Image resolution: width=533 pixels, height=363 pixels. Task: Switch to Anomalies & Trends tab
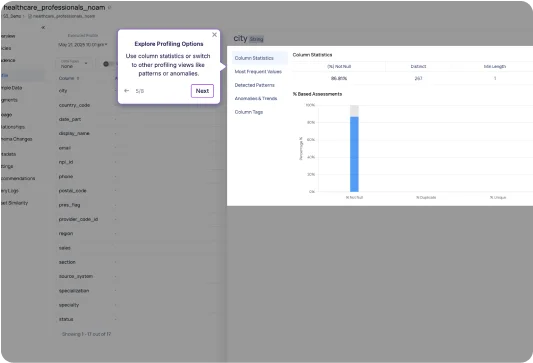coord(256,98)
